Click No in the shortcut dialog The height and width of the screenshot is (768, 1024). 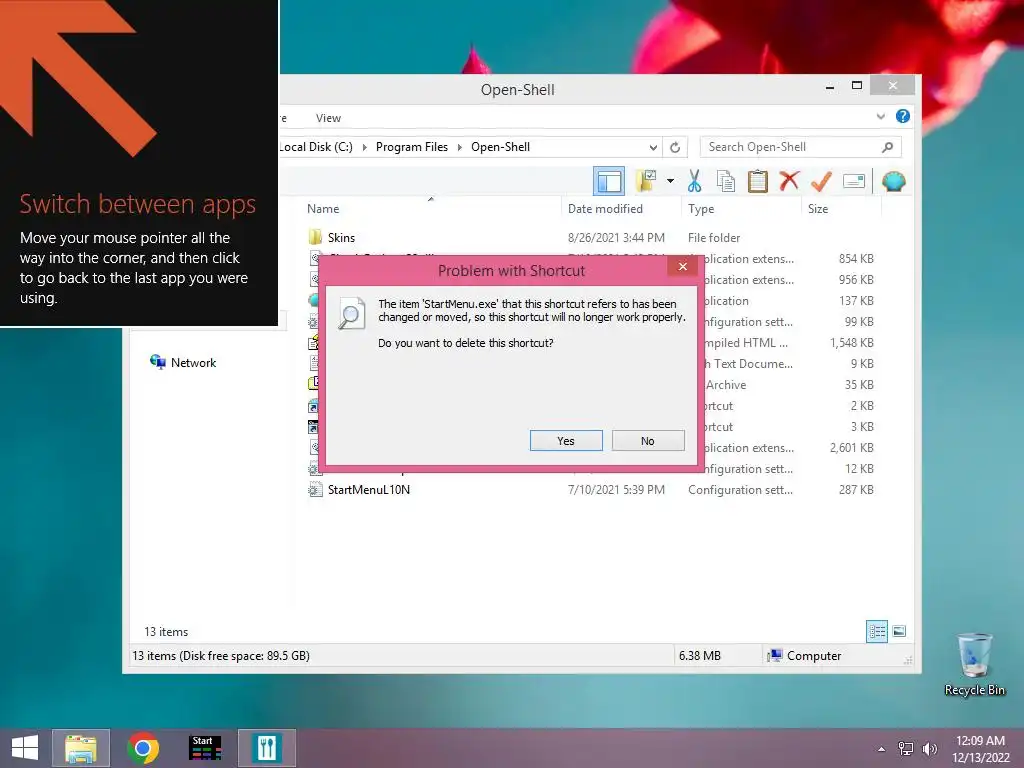[x=647, y=441]
